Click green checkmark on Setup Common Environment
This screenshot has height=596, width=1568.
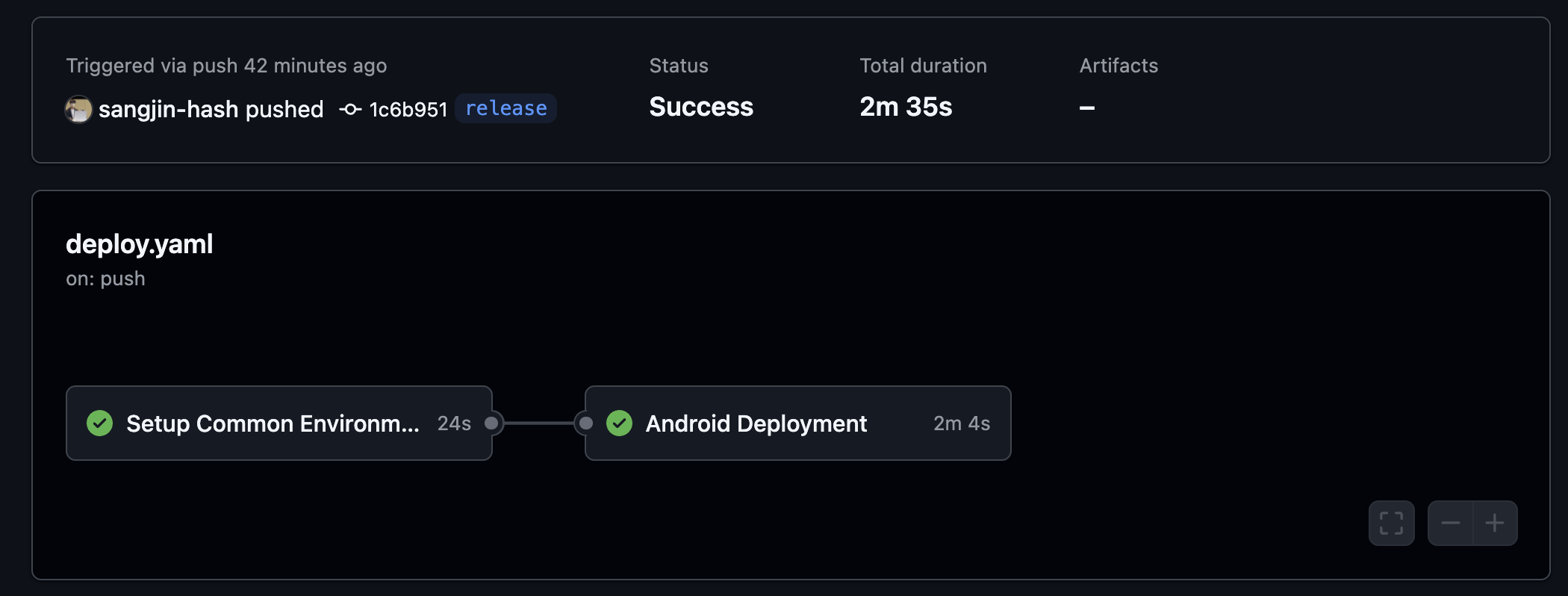99,423
